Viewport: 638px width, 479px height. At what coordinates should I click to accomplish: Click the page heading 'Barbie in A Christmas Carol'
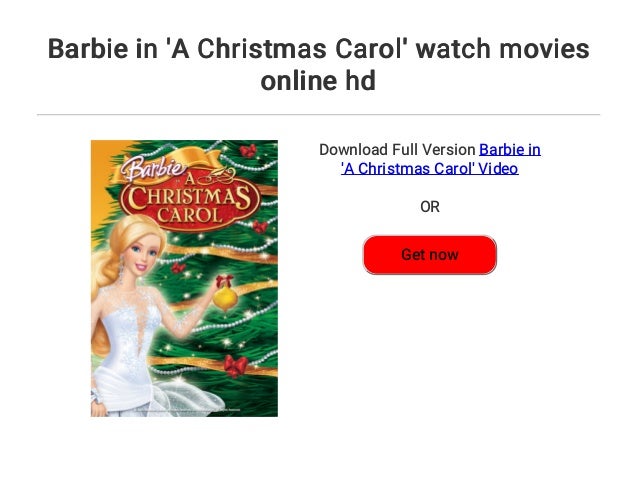[319, 64]
